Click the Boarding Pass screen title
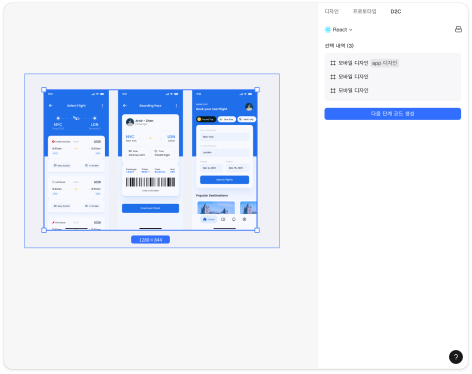472x374 pixels. 150,105
